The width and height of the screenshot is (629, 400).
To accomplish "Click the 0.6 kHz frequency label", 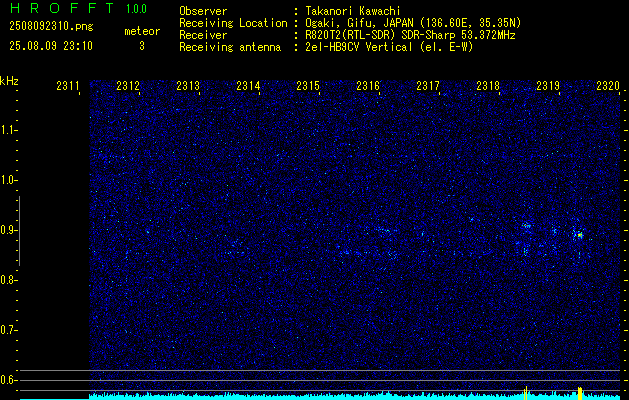I will pyautogui.click(x=8, y=380).
